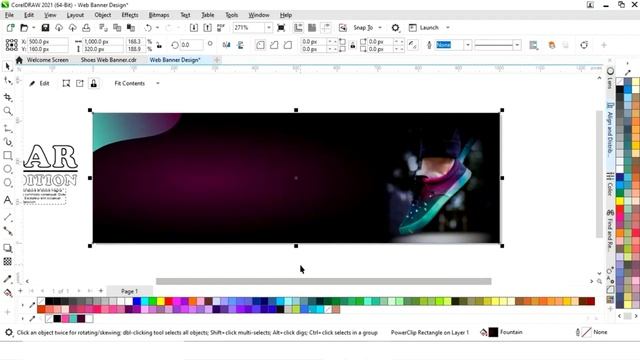Click the rotation angle field

191,45
